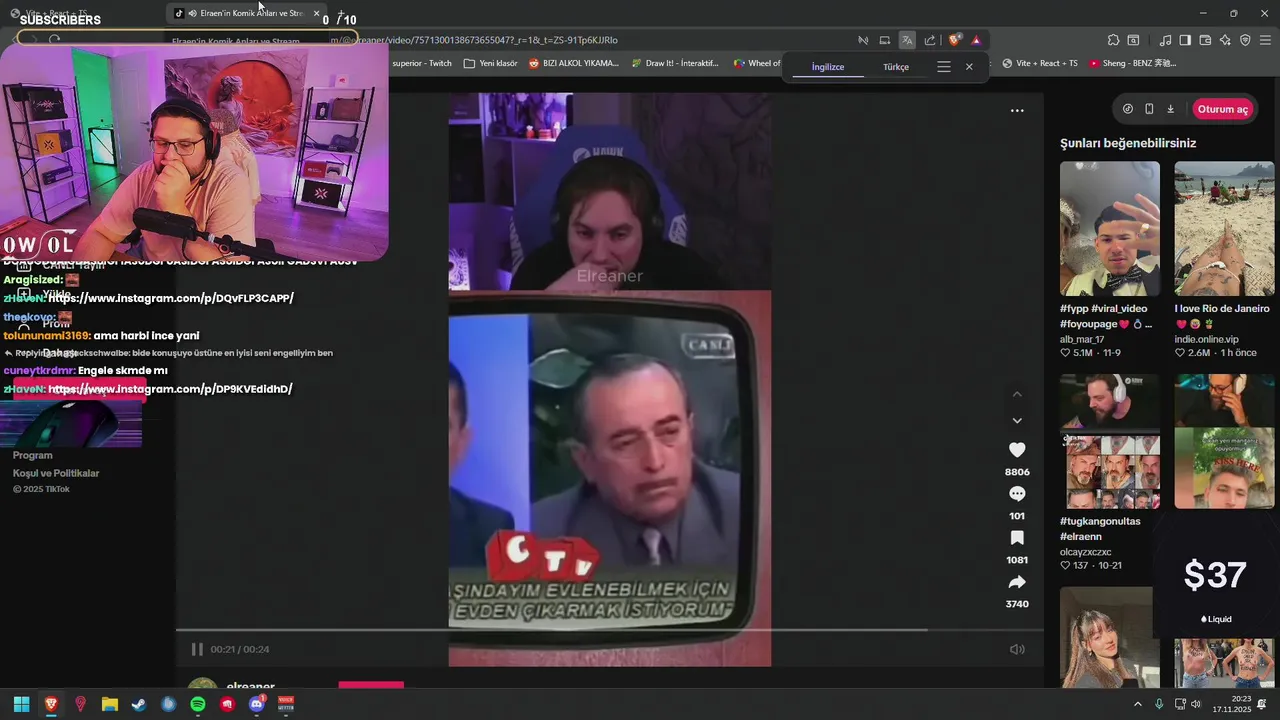The image size is (1280, 720).
Task: Open the BIZI ALKOL YIKAMA bookmark
Action: [574, 63]
